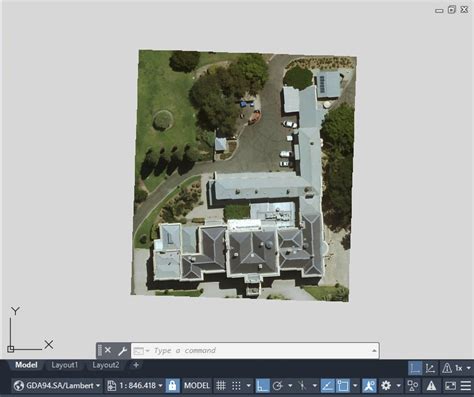Viewport: 474px width, 397px height.
Task: Restore the drawing viewport window
Action: pos(452,10)
